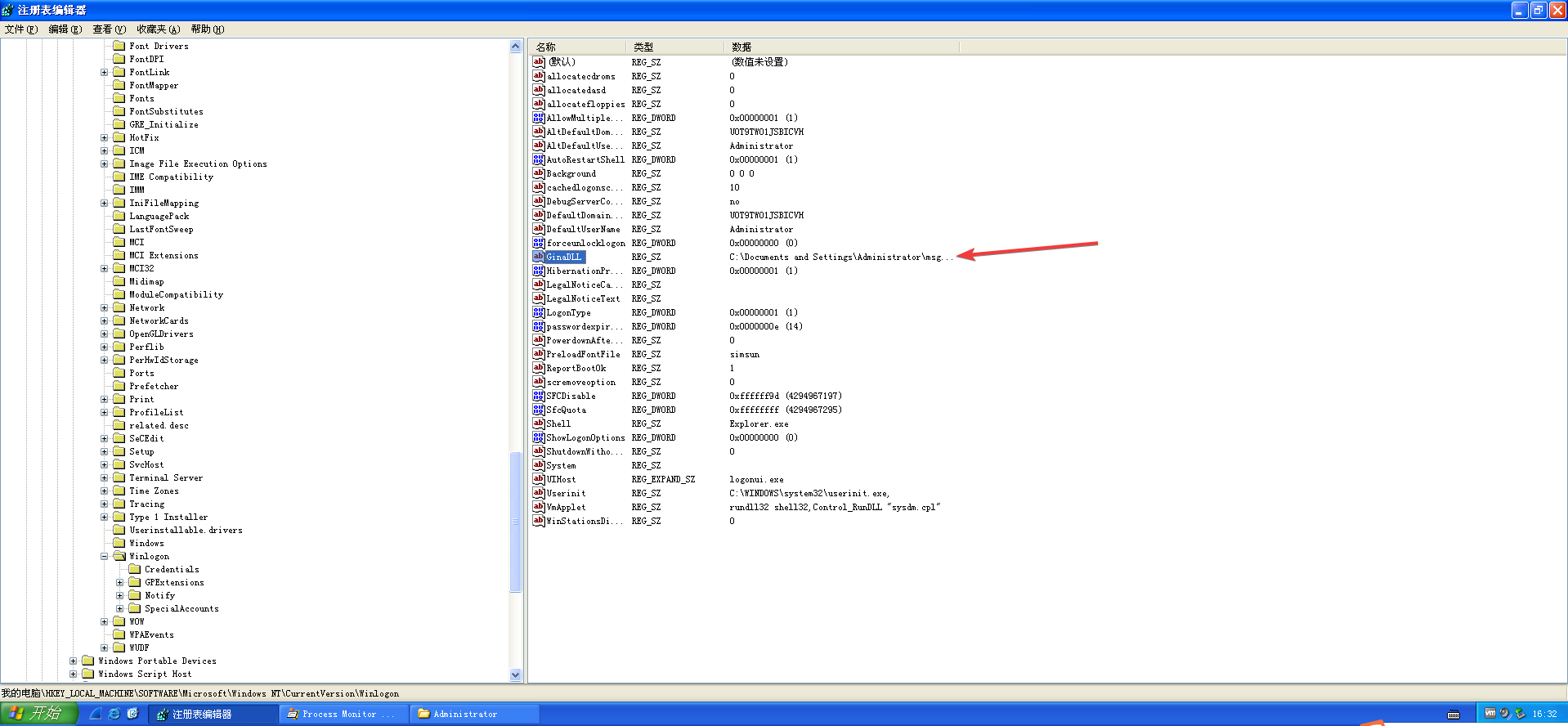
Task: Expand the Terminal Server node
Action: click(104, 477)
